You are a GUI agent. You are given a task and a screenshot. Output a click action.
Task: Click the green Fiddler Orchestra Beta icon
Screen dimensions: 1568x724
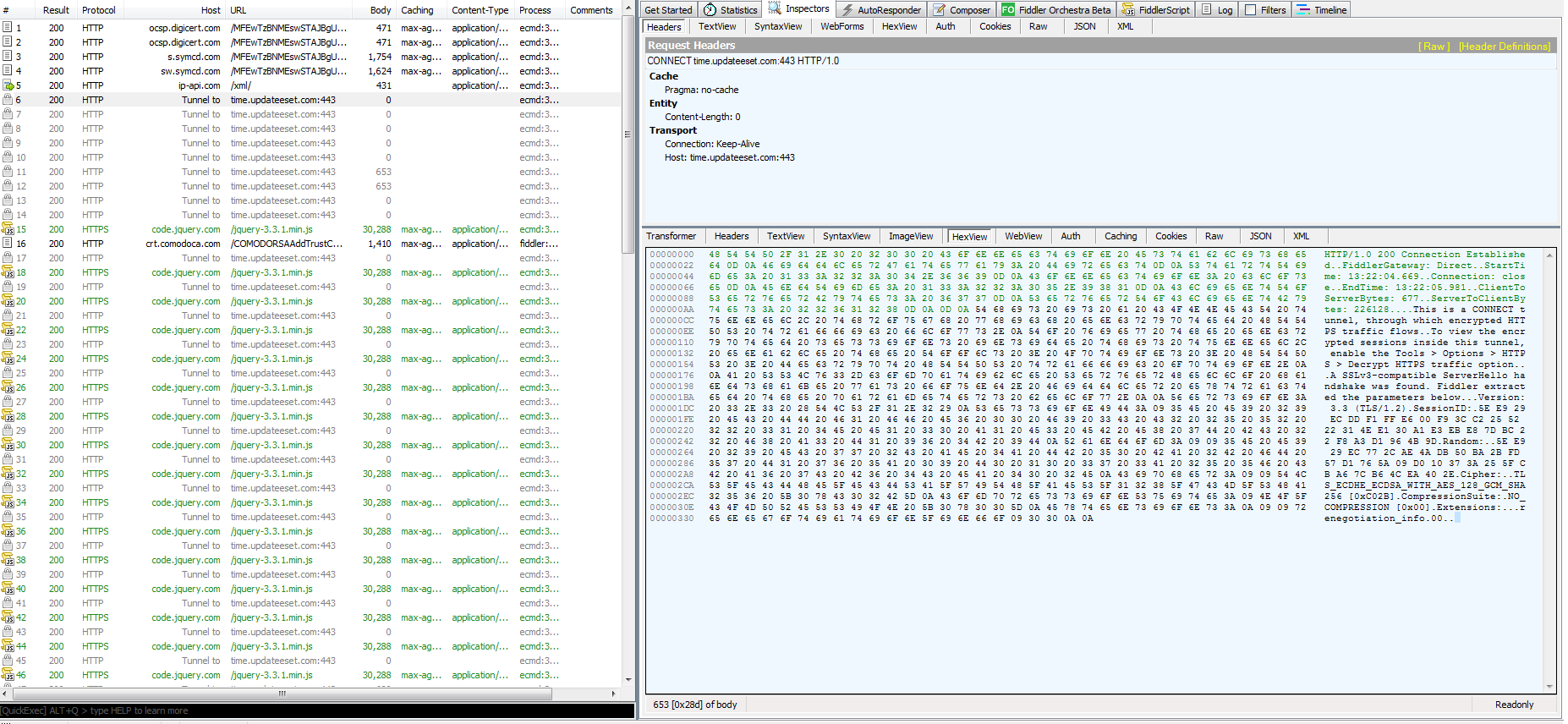coord(1008,10)
